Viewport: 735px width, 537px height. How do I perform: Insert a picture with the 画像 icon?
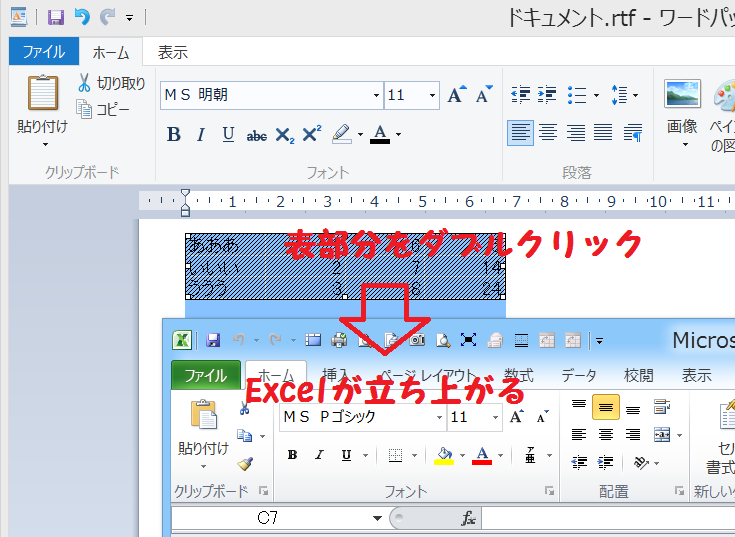tap(682, 97)
